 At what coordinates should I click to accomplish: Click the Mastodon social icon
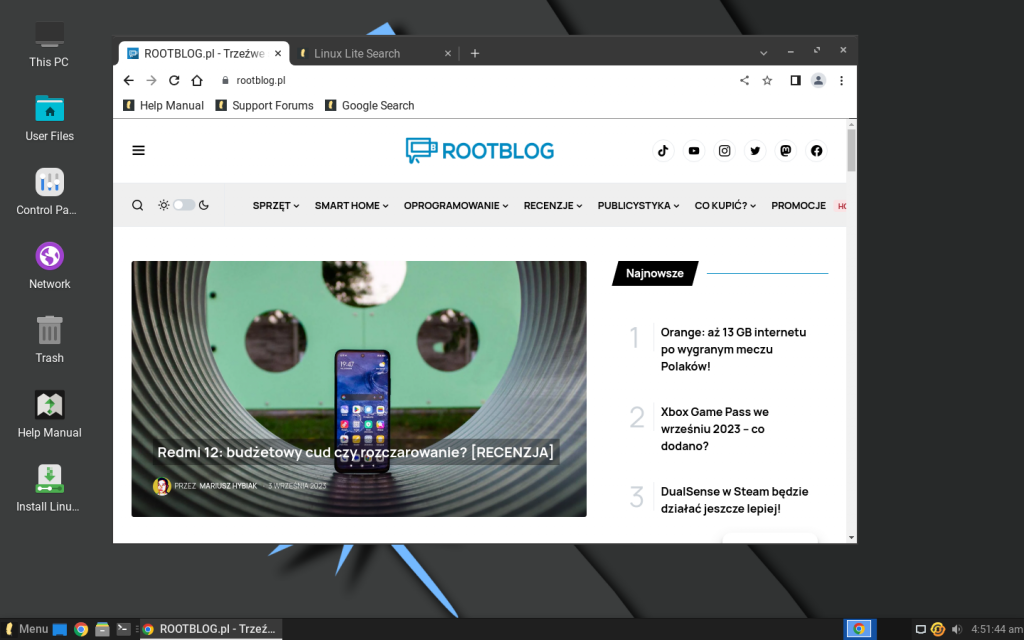coord(786,150)
